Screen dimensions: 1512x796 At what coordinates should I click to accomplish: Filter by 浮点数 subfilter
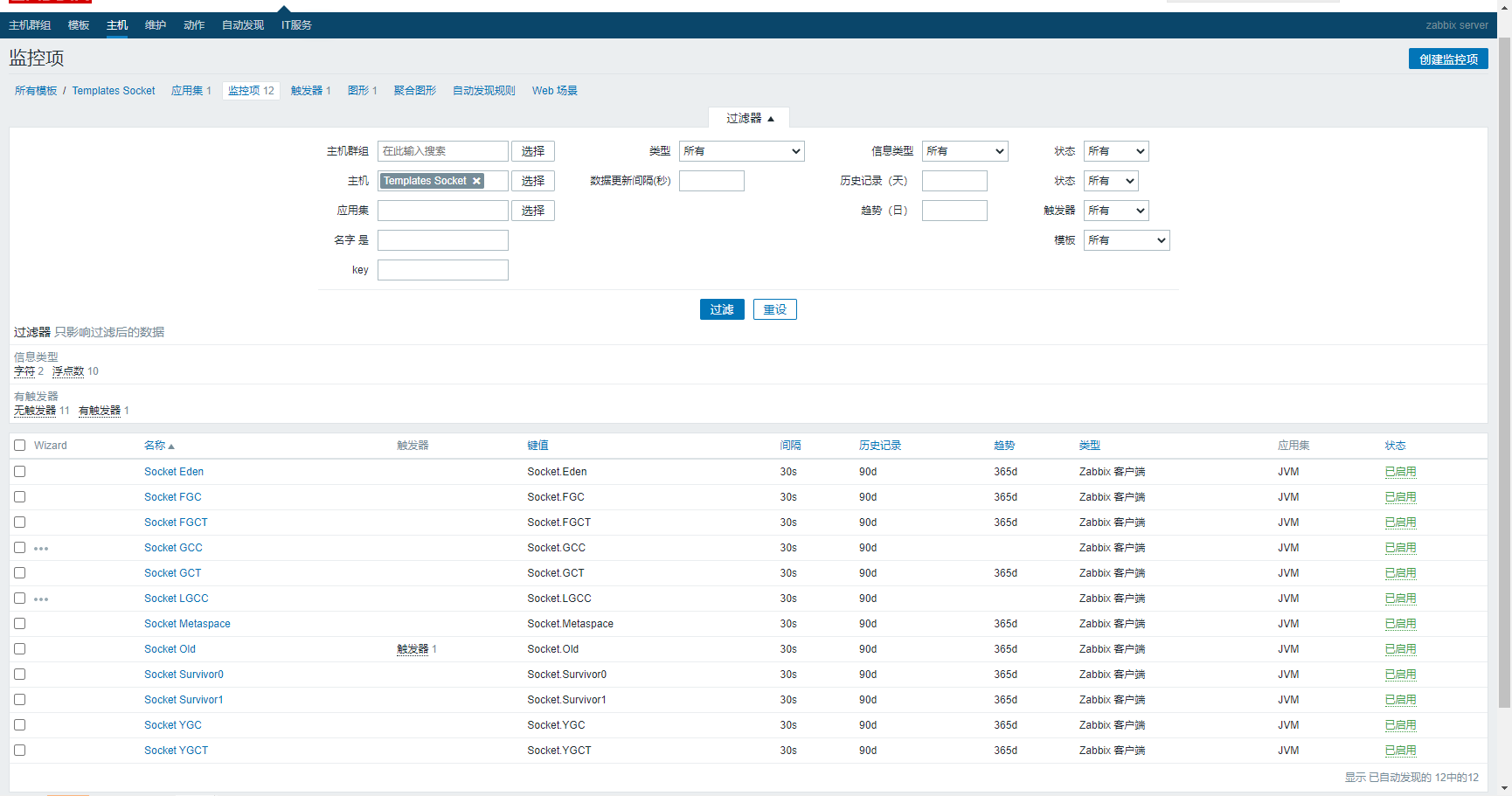coord(68,371)
